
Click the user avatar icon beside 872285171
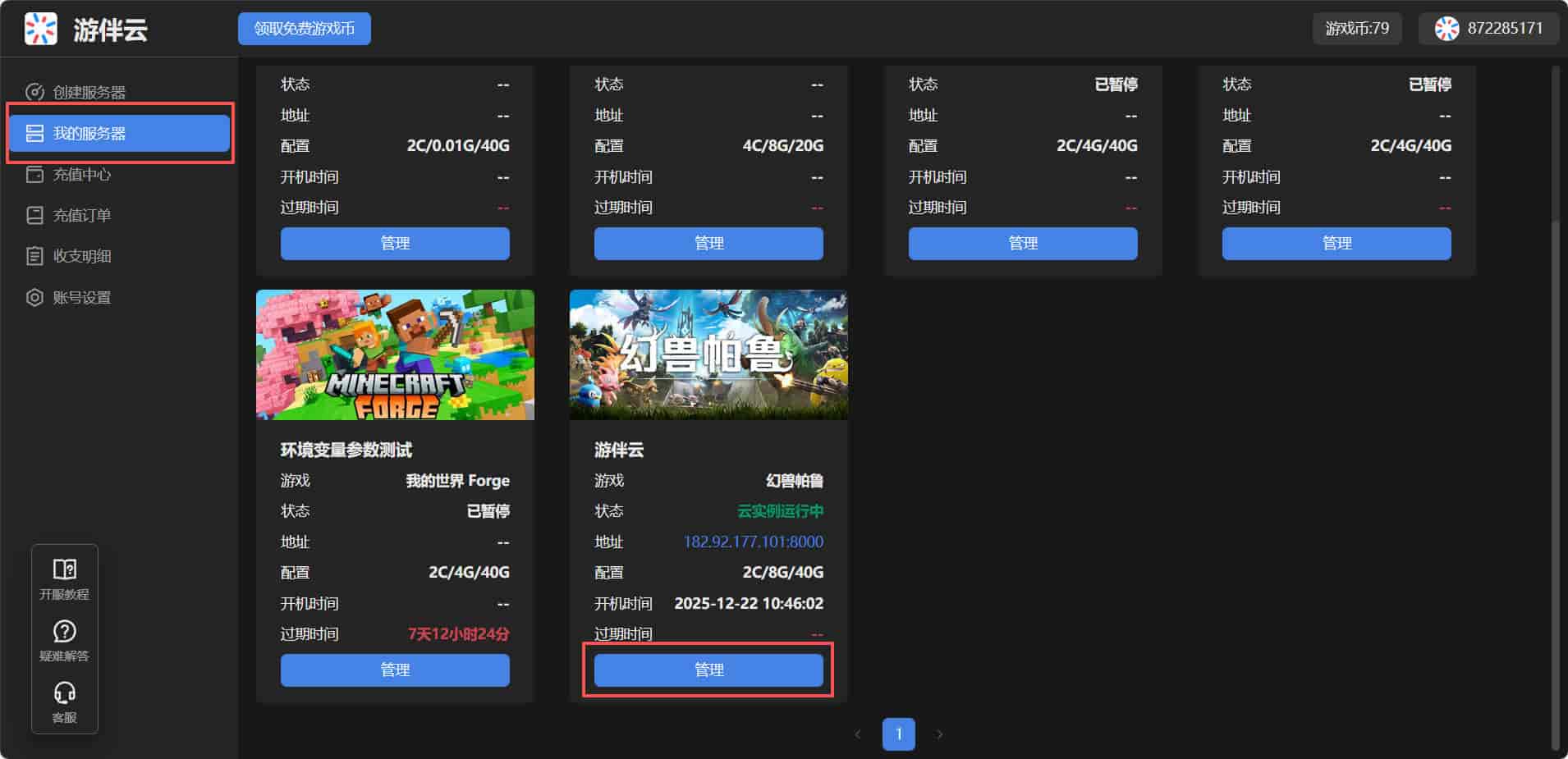tap(1447, 29)
